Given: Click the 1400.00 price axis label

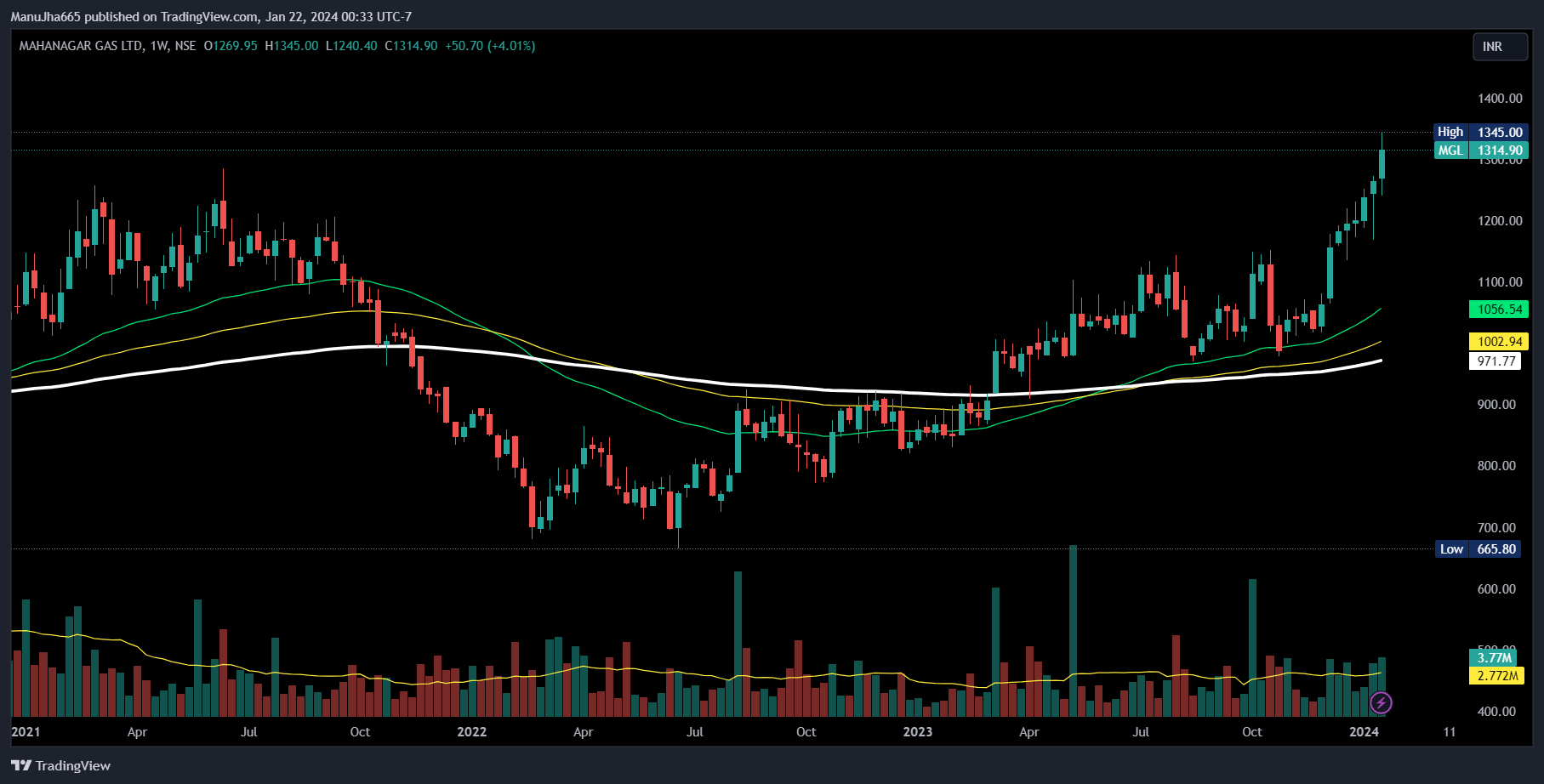Looking at the screenshot, I should pyautogui.click(x=1500, y=99).
